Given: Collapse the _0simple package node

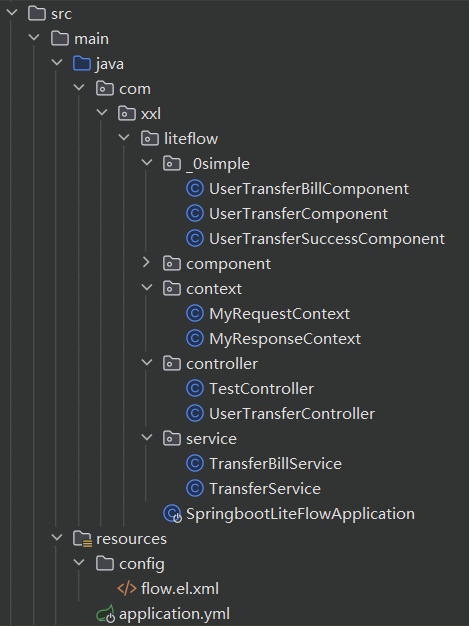Looking at the screenshot, I should [147, 162].
